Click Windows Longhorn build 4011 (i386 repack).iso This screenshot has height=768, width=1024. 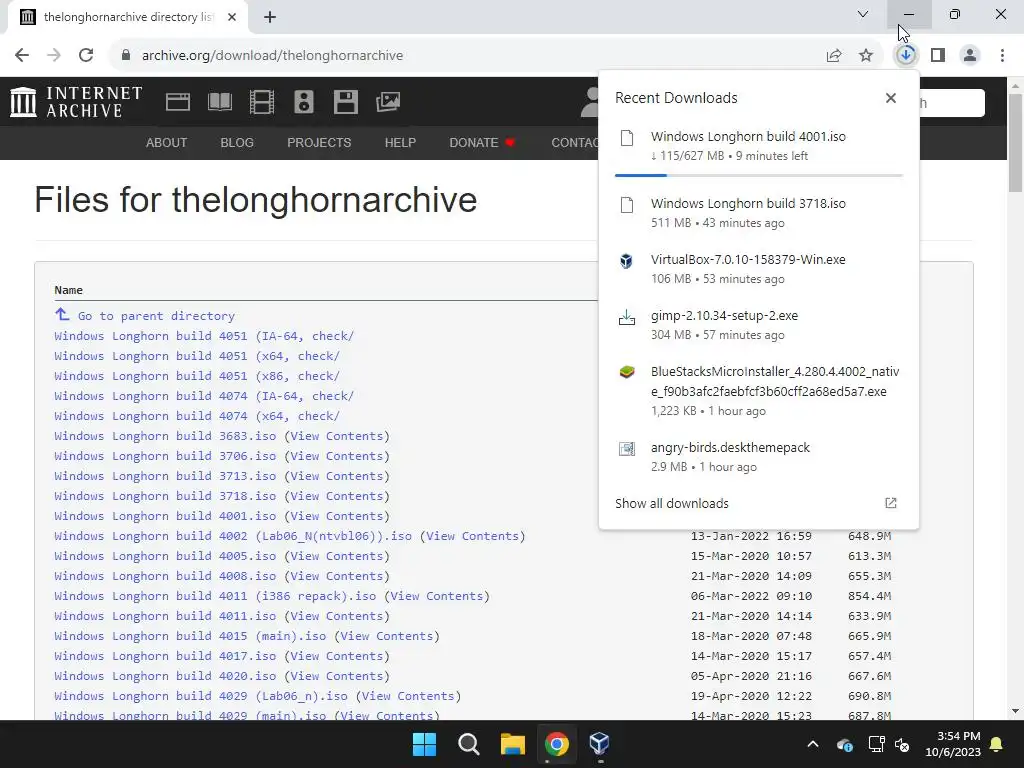click(215, 596)
